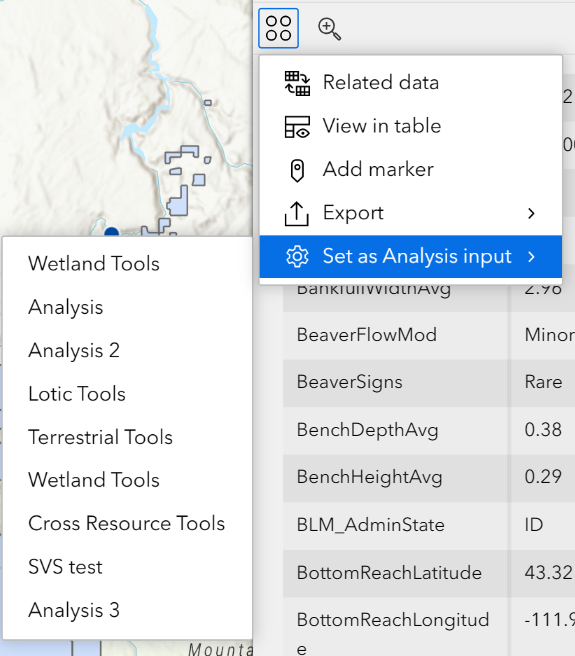This screenshot has width=575, height=656.
Task: Expand the Export submenu chevron
Action: click(531, 213)
